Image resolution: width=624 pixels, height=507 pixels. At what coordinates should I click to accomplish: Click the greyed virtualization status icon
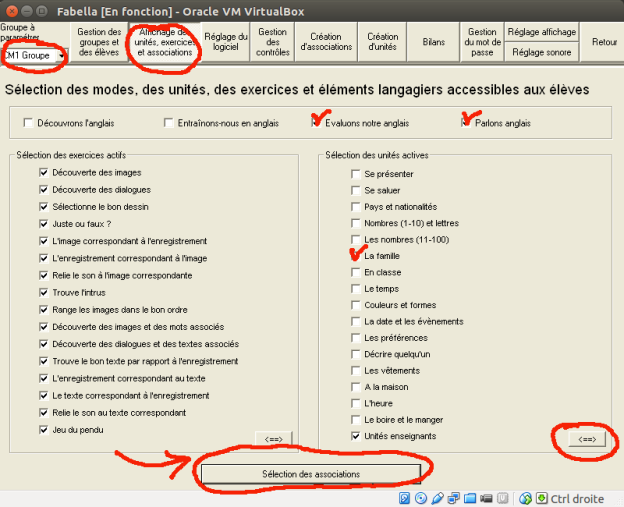pyautogui.click(x=503, y=498)
